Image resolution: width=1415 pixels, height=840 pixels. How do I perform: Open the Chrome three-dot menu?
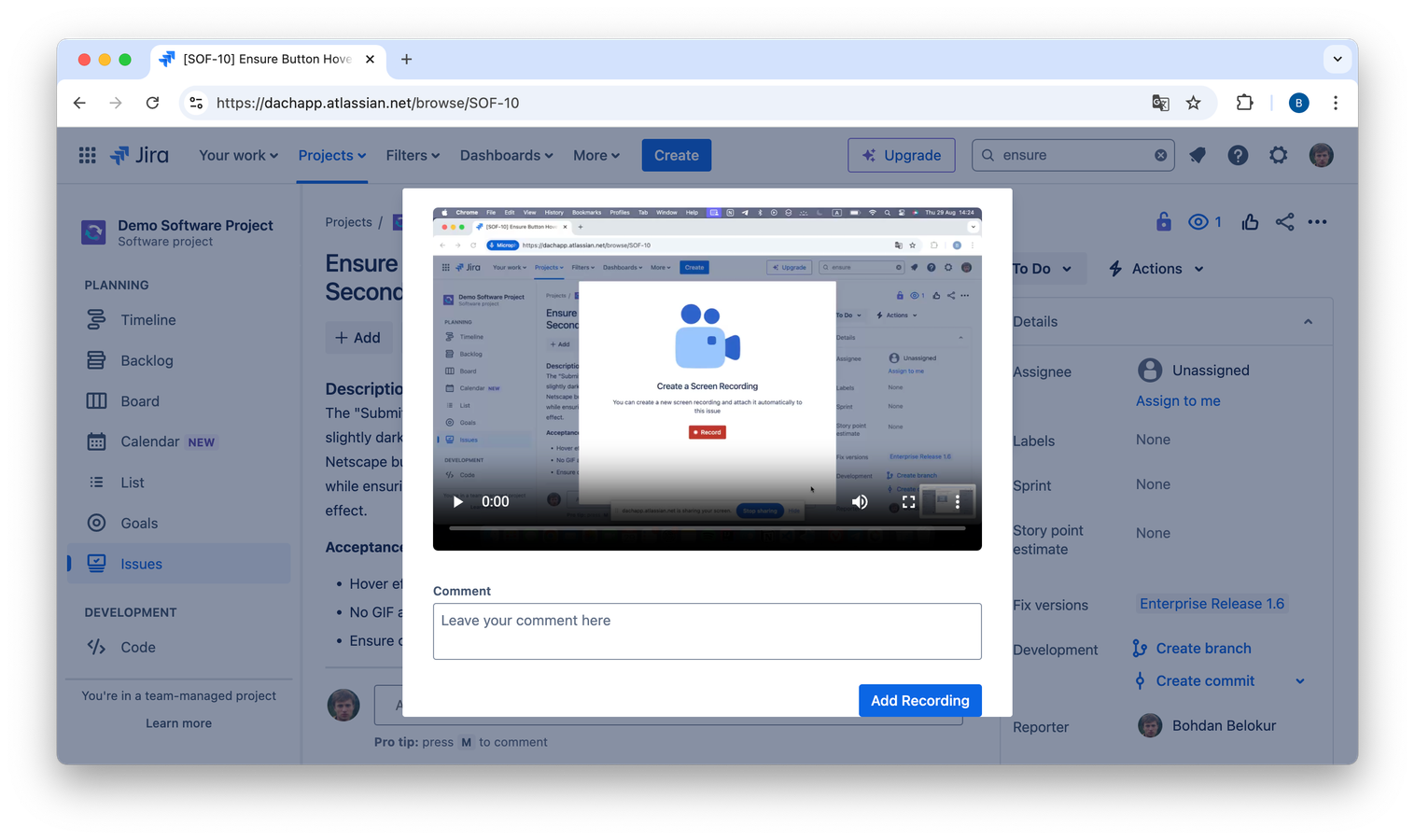pyautogui.click(x=1336, y=103)
